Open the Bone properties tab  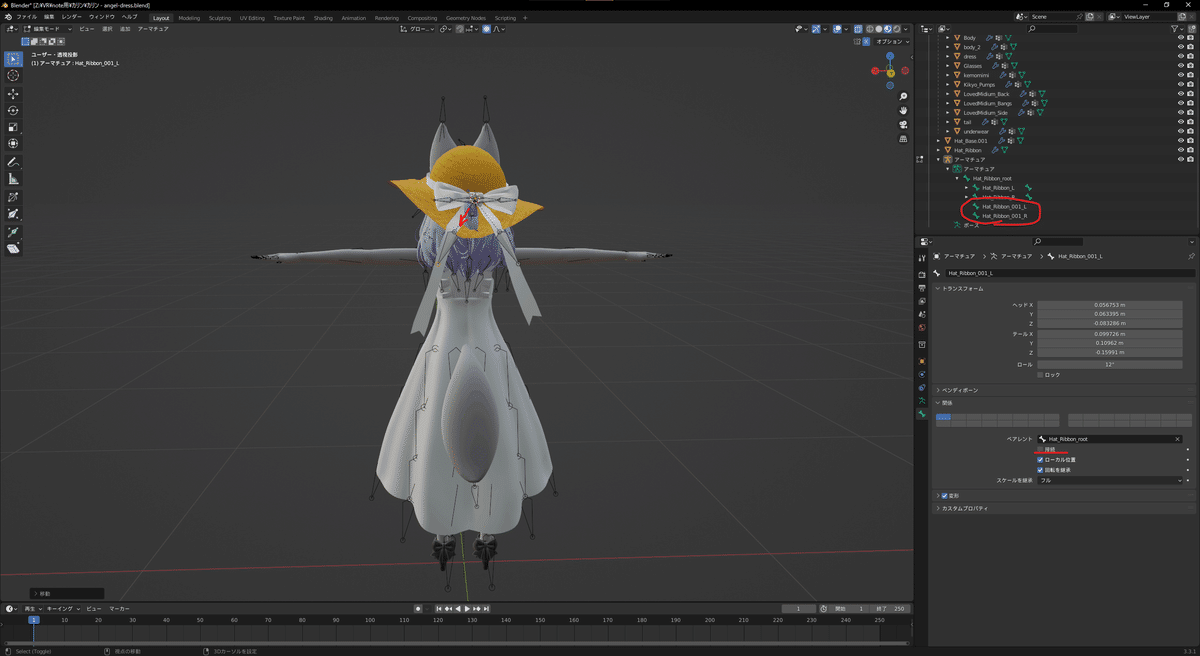click(x=922, y=414)
